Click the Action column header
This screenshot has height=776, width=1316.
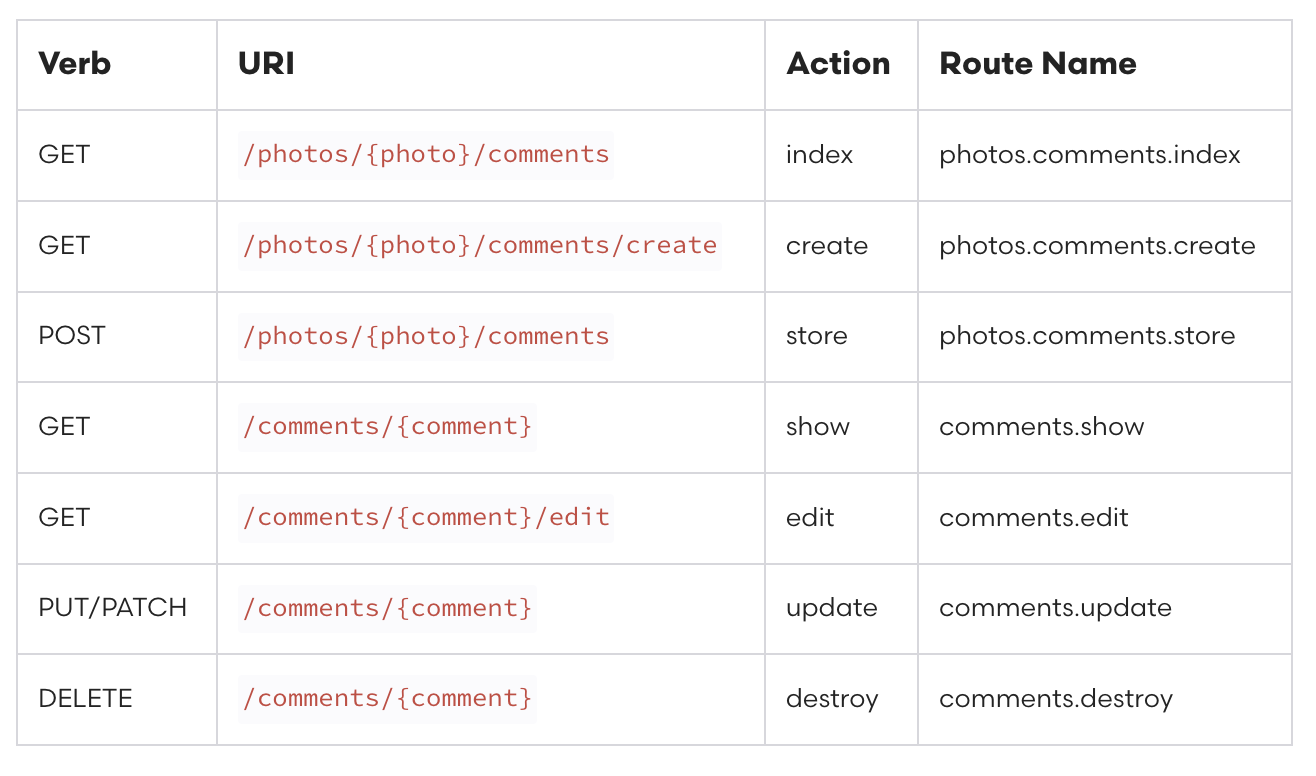point(838,63)
